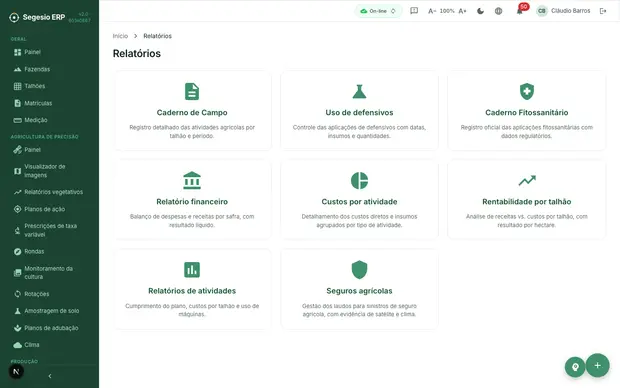The image size is (620, 388).
Task: Open the Caderno Fitossanitário report
Action: (x=527, y=111)
